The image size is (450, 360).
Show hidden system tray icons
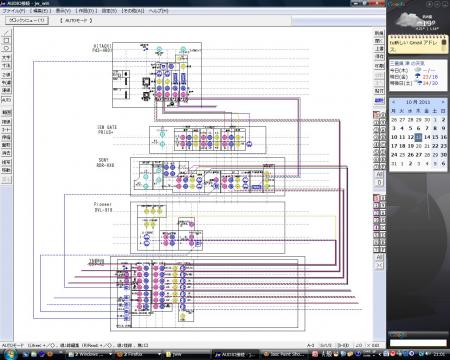(x=379, y=354)
